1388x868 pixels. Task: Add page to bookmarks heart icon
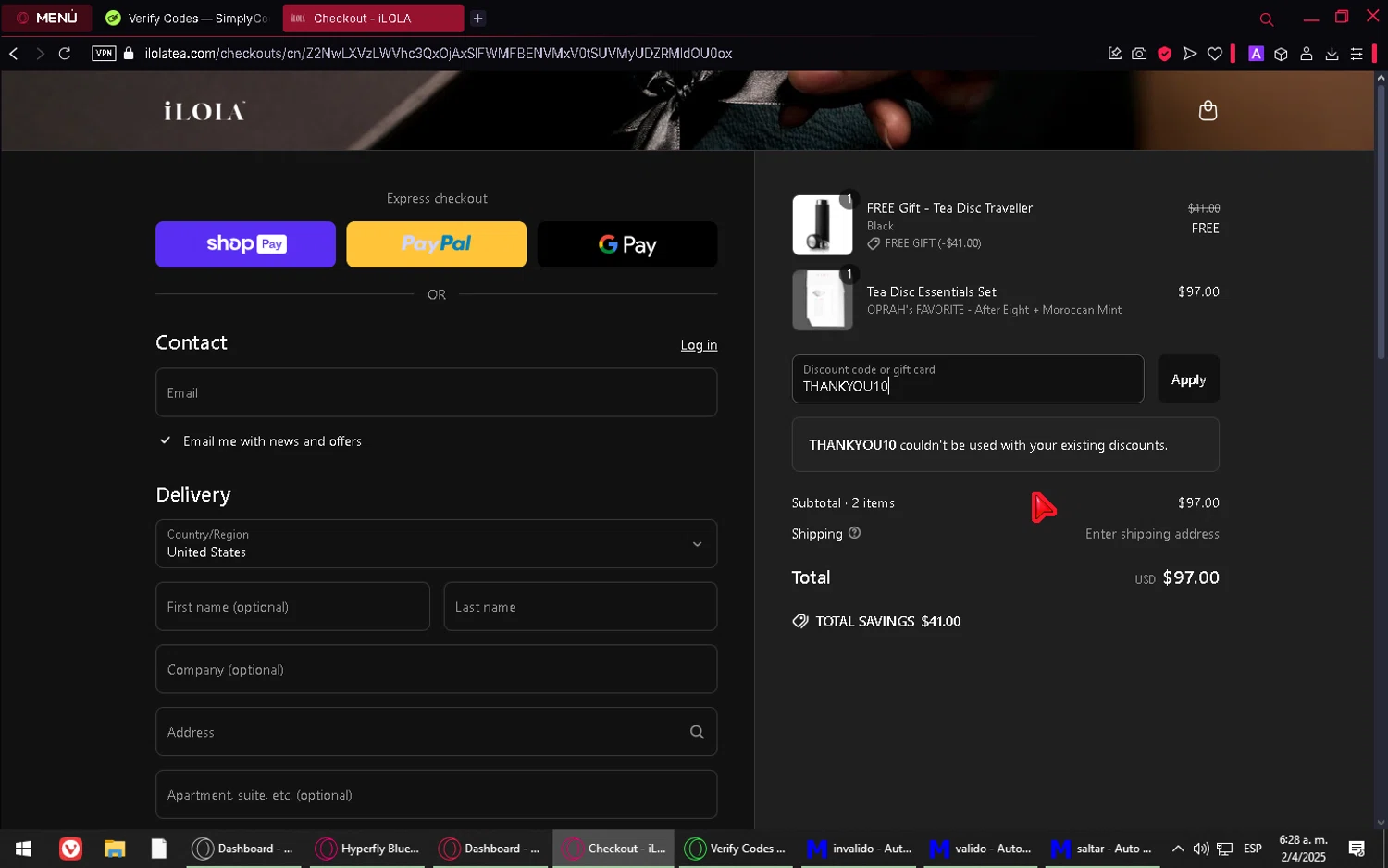click(x=1215, y=54)
